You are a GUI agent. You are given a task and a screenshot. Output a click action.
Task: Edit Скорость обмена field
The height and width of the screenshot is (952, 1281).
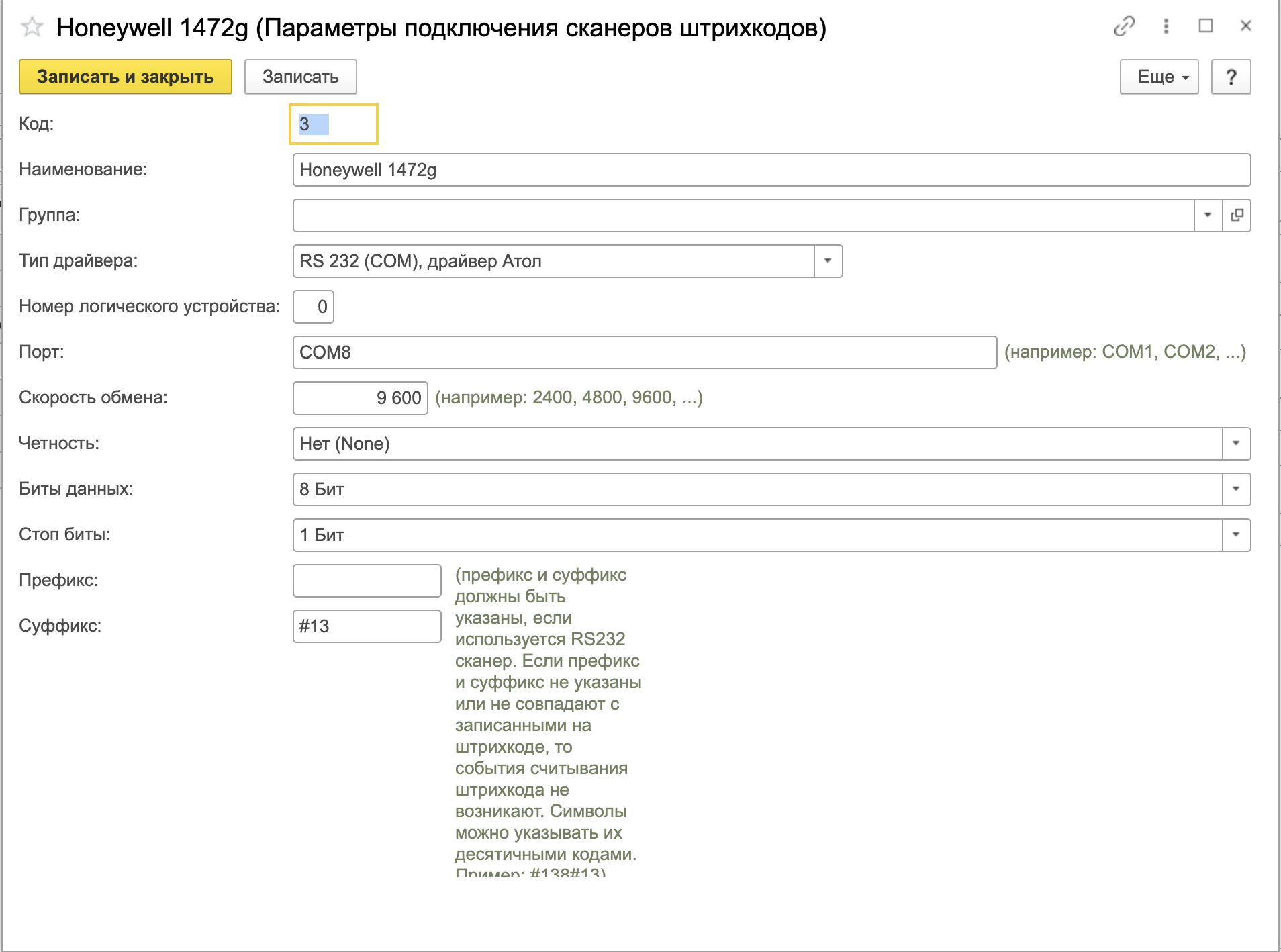pyautogui.click(x=361, y=398)
